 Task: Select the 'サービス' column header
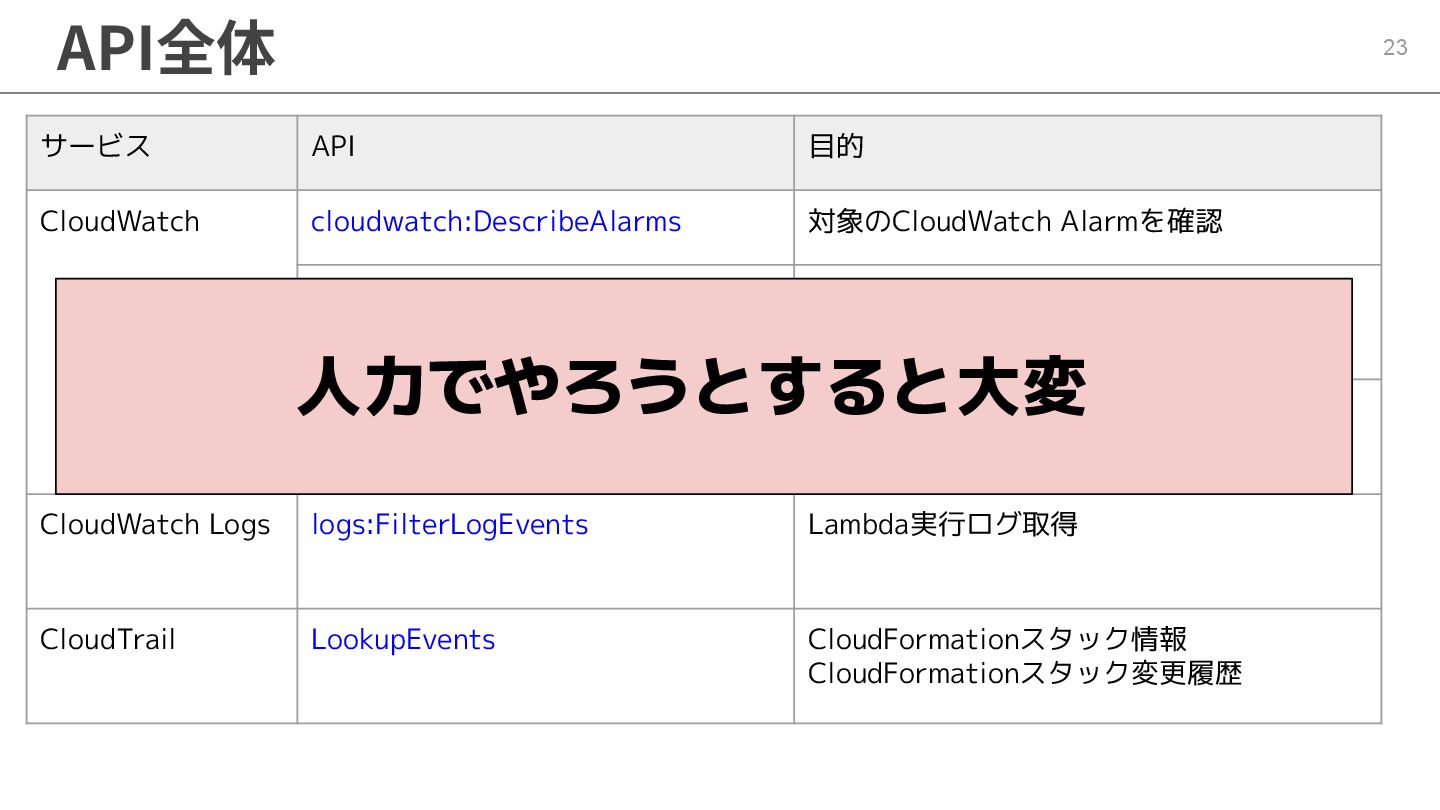coord(162,153)
